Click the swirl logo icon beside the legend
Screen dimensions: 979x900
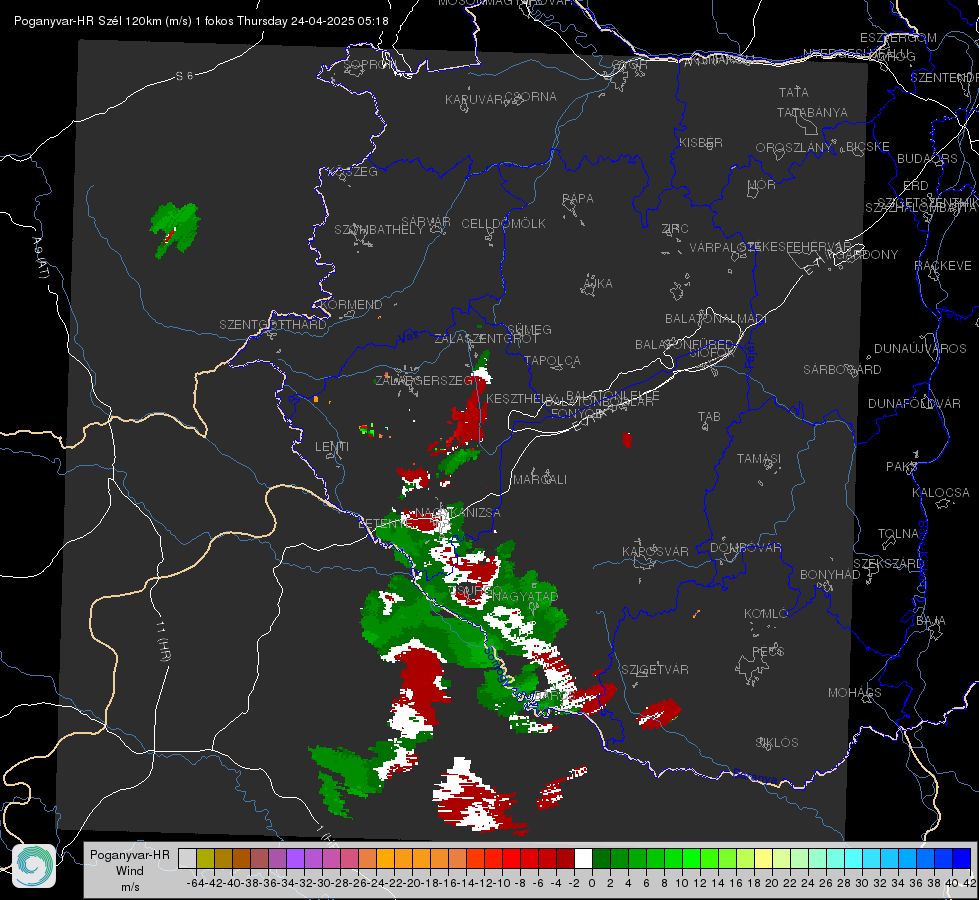coord(34,866)
